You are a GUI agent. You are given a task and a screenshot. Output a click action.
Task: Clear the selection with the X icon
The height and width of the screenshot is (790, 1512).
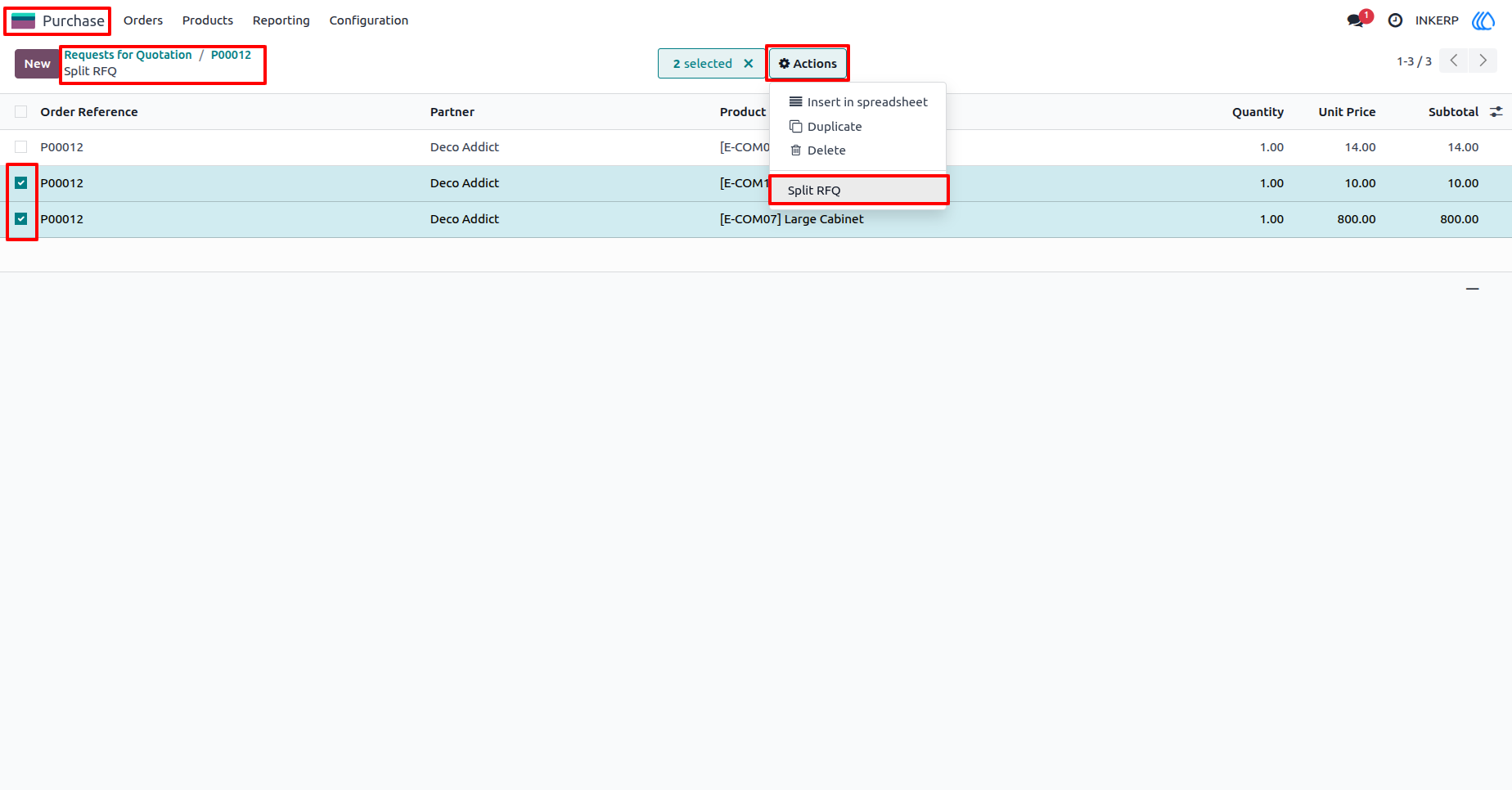(x=748, y=64)
